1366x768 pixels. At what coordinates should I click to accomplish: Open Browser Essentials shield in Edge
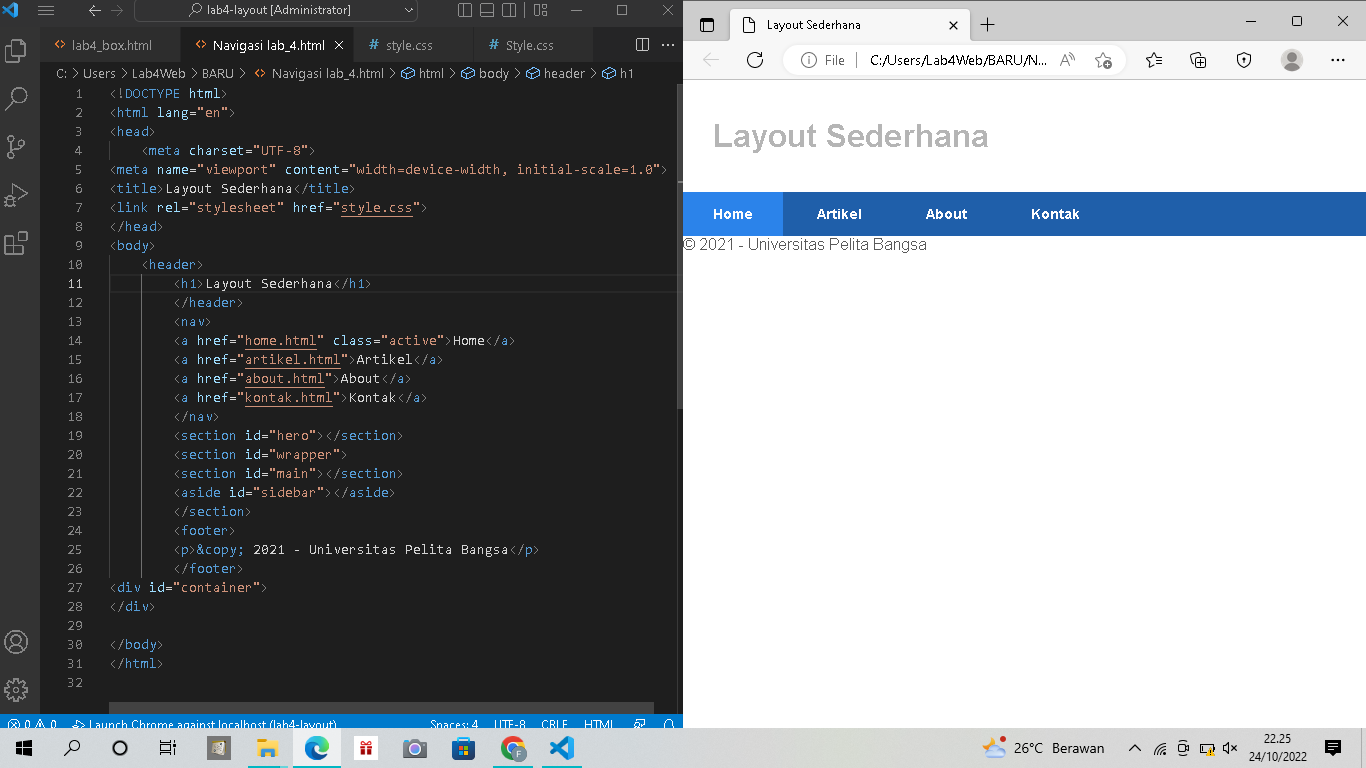[1243, 60]
